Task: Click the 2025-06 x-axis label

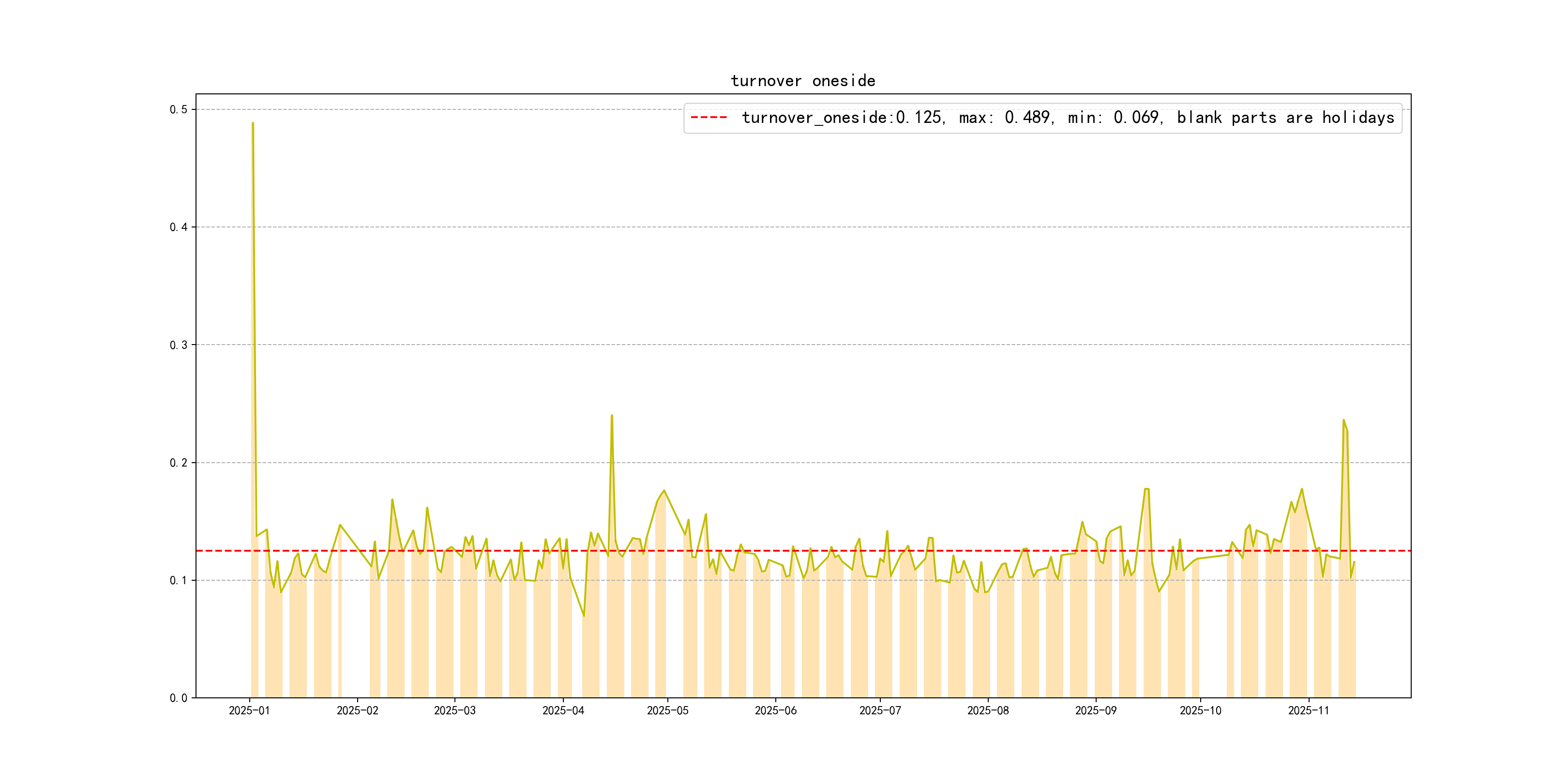Action: click(x=775, y=710)
